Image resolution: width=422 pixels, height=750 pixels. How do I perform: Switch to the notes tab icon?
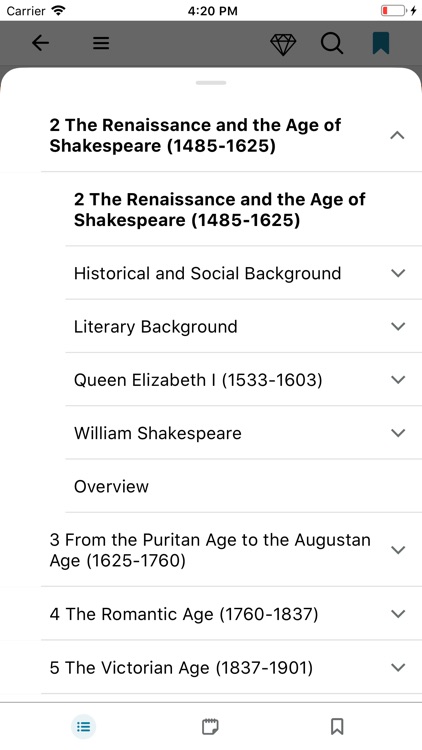[x=210, y=727]
